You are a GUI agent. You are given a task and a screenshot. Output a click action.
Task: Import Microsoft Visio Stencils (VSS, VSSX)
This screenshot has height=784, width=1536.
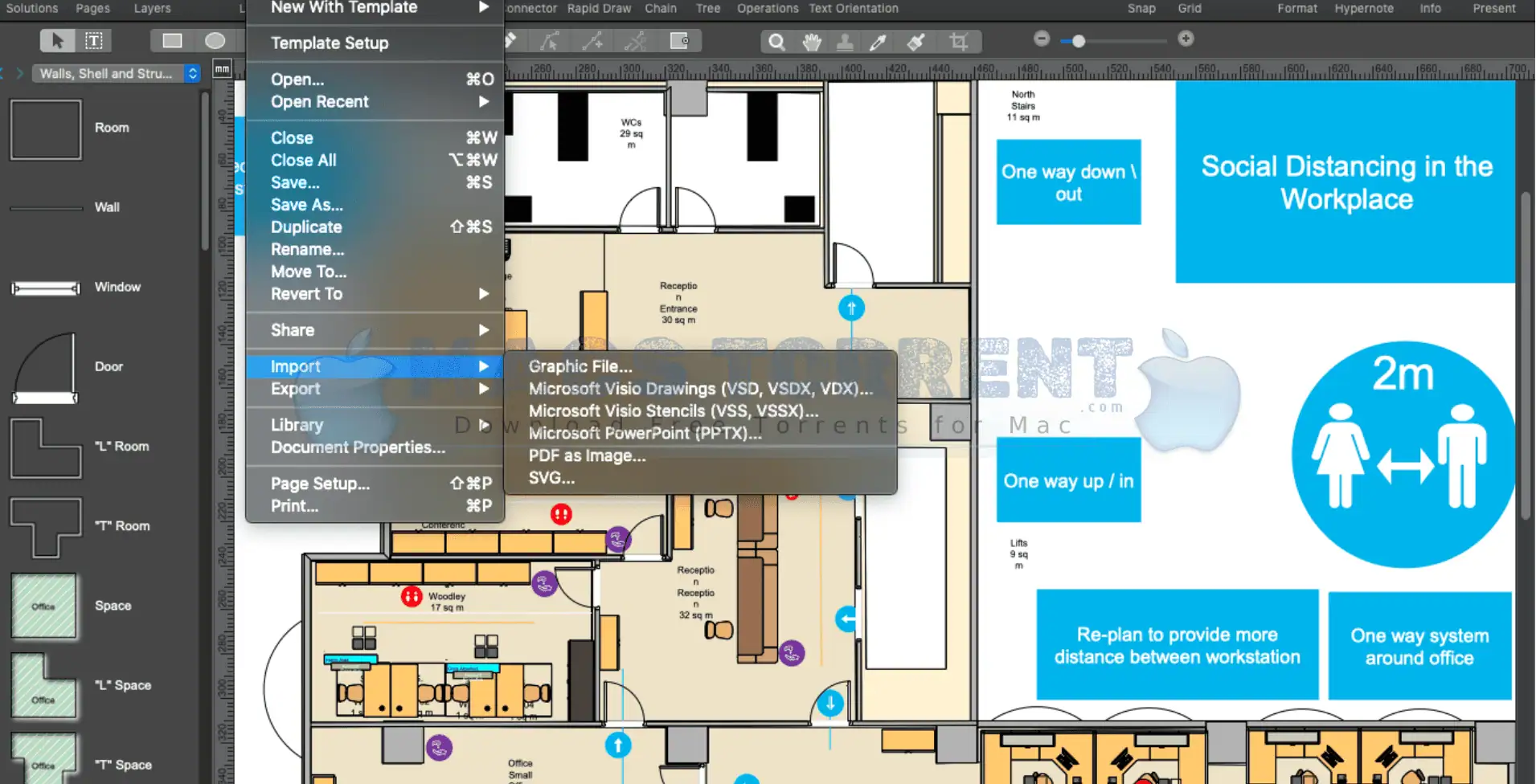tap(700, 411)
